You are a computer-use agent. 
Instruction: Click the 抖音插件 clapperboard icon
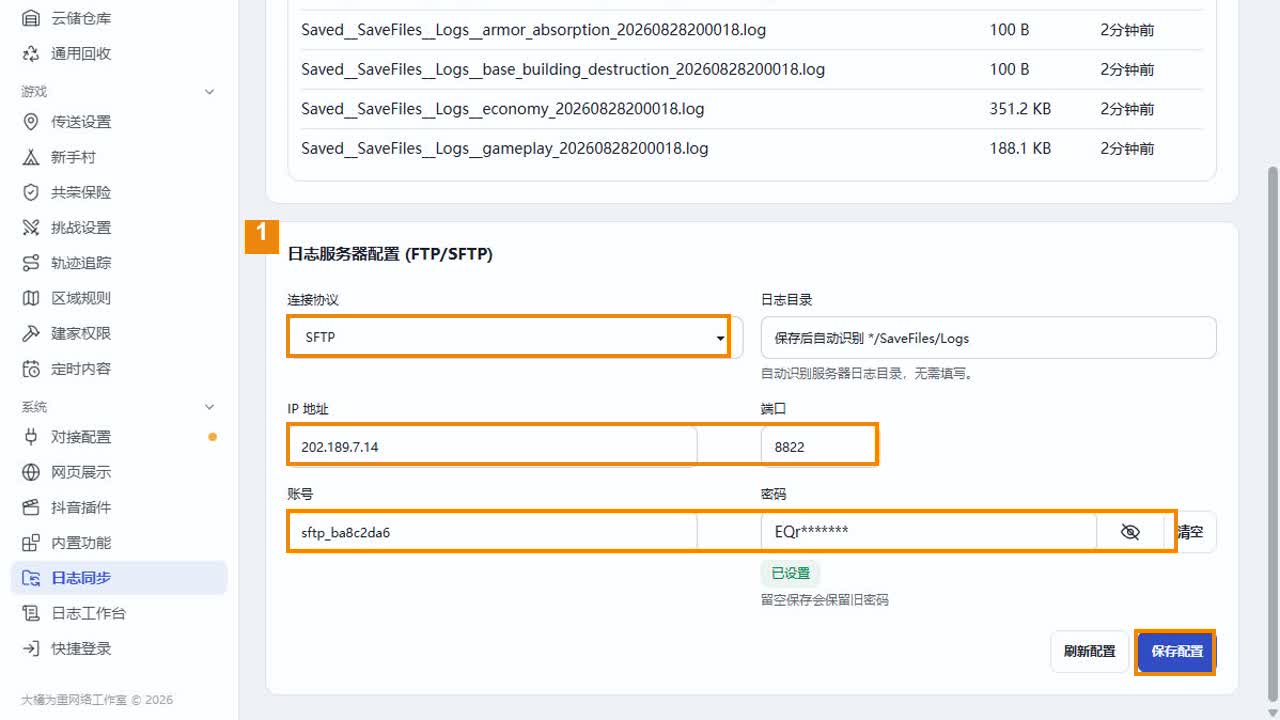(x=31, y=507)
